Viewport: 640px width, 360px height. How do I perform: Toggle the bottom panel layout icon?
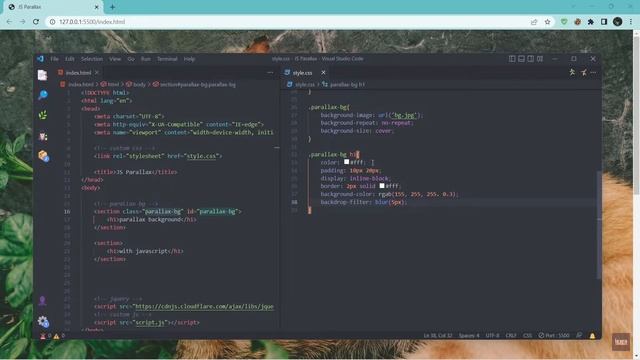pyautogui.click(x=521, y=59)
